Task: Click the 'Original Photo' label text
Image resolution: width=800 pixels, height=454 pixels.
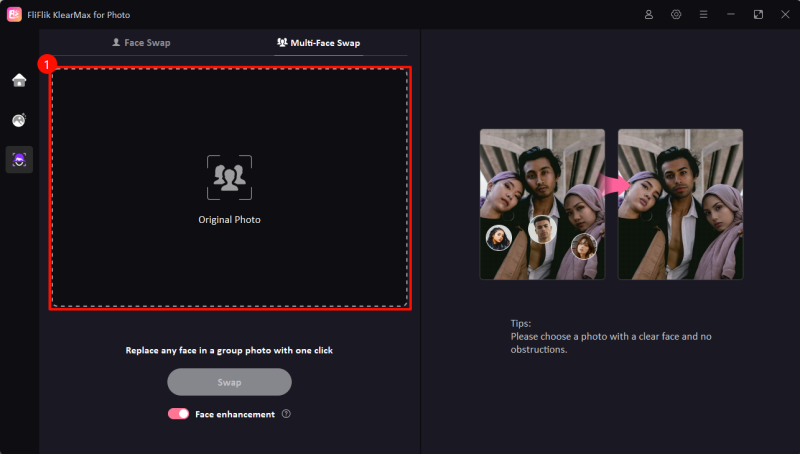Action: [x=230, y=220]
